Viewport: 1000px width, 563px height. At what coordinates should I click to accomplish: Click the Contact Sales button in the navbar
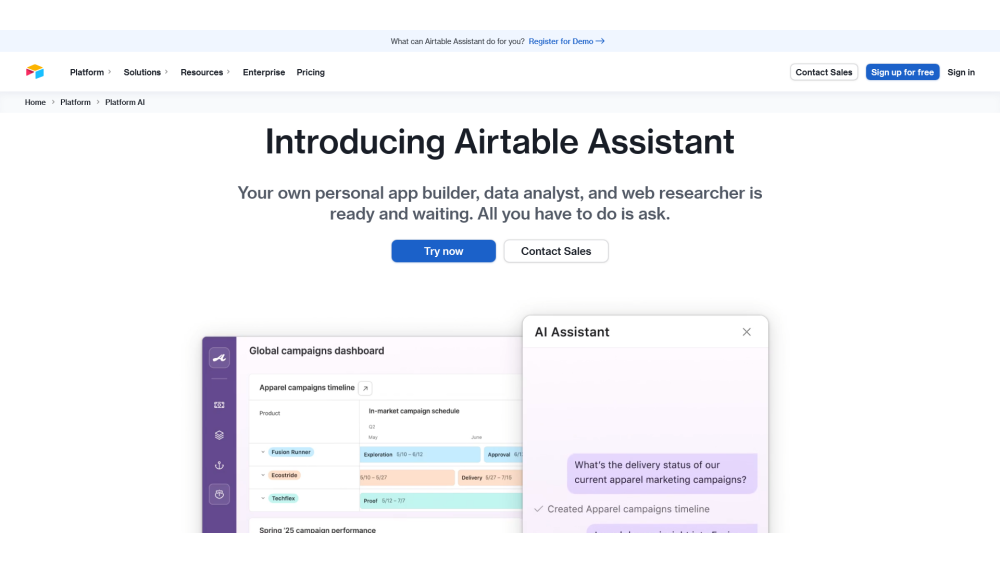pyautogui.click(x=823, y=72)
